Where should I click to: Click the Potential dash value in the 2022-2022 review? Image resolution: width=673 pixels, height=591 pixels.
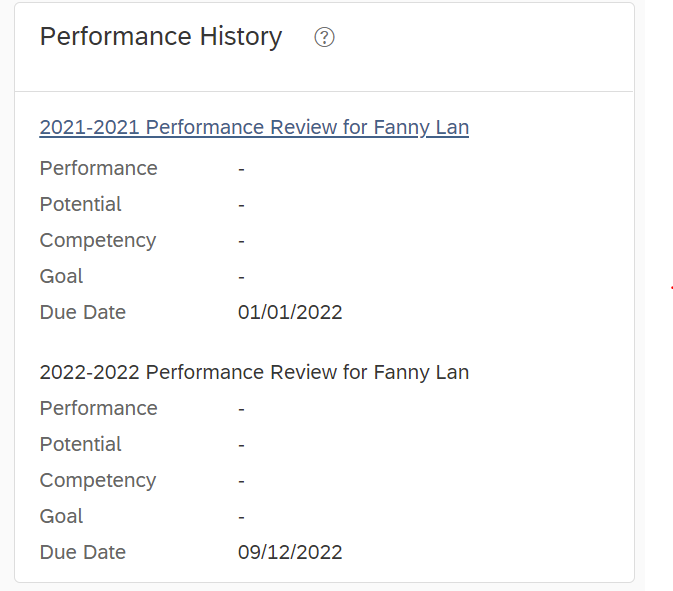[241, 446]
